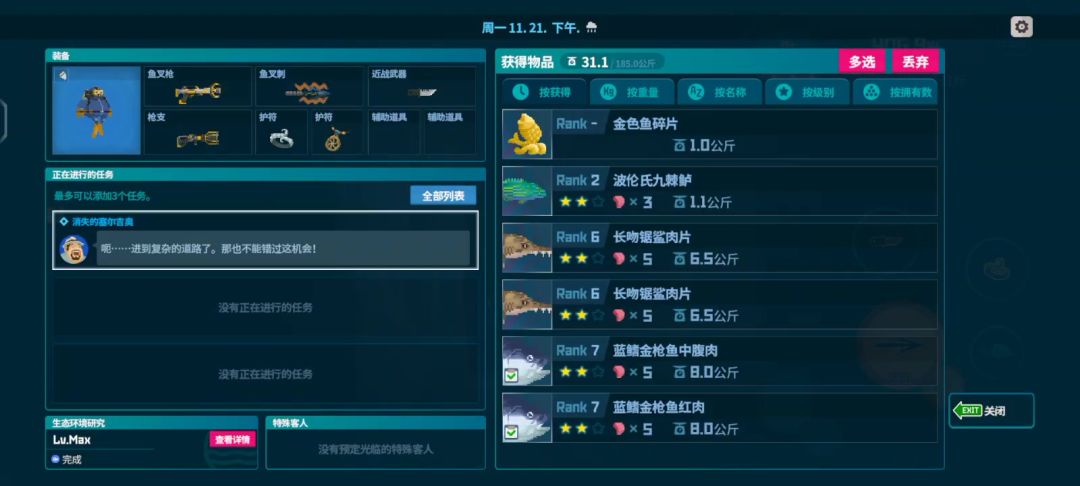This screenshot has width=1080, height=486.
Task: Sort items by weight tab
Action: coord(632,92)
